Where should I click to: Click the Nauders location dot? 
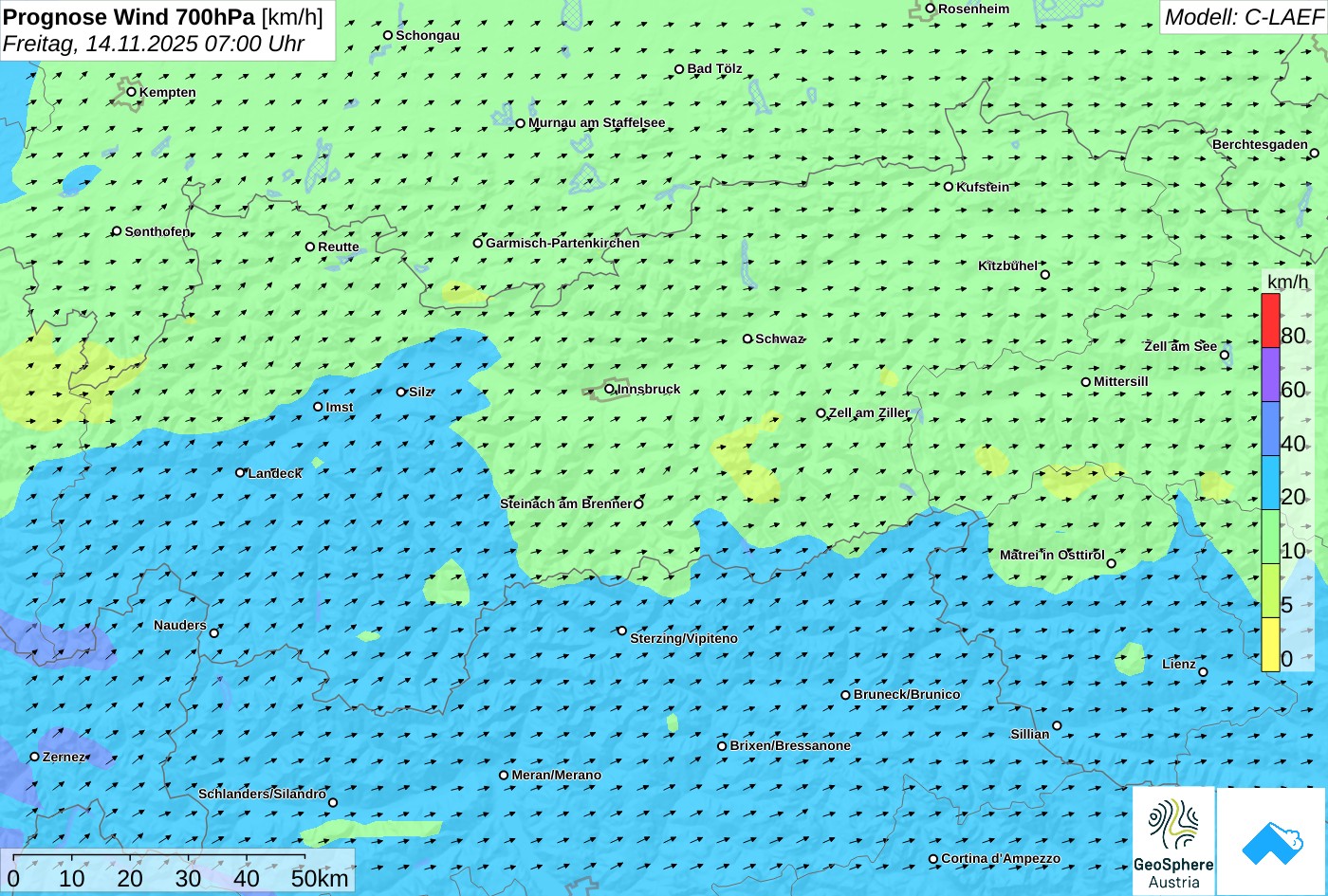tap(214, 633)
